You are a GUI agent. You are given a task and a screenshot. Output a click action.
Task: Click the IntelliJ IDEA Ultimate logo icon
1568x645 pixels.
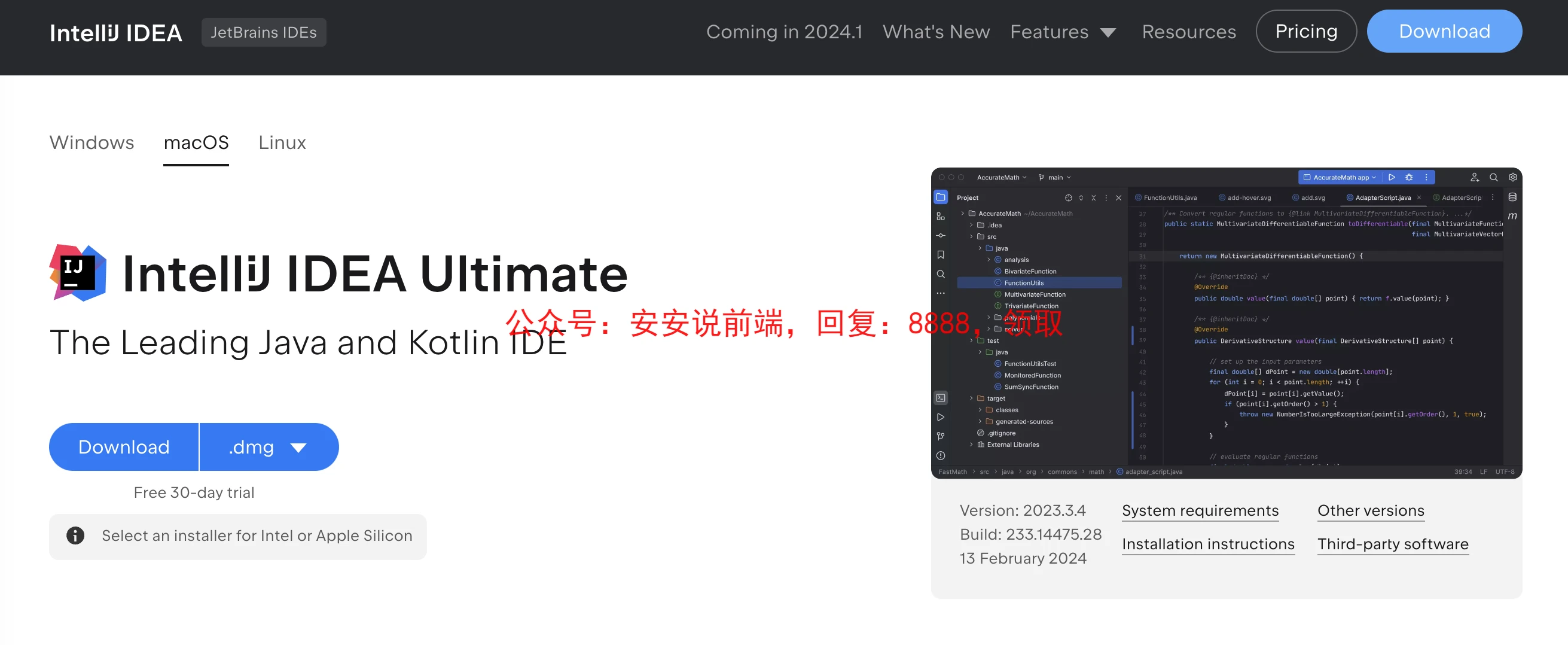click(x=77, y=273)
